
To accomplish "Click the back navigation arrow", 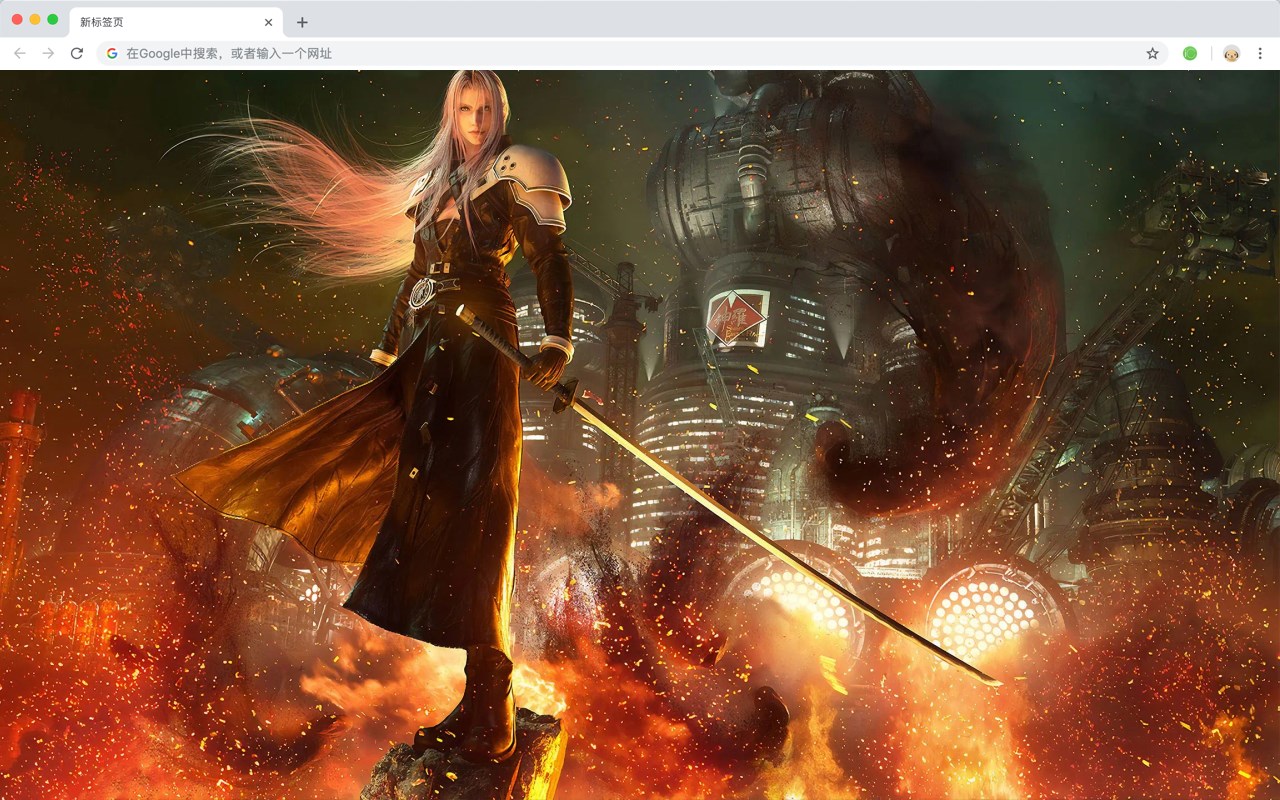I will (20, 53).
